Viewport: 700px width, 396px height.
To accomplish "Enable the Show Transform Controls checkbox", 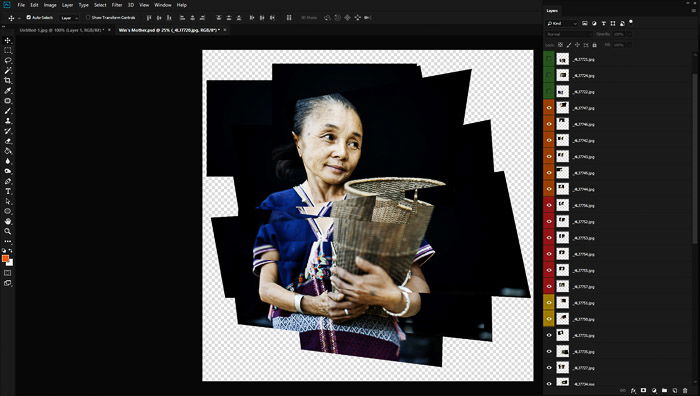I will pos(88,17).
